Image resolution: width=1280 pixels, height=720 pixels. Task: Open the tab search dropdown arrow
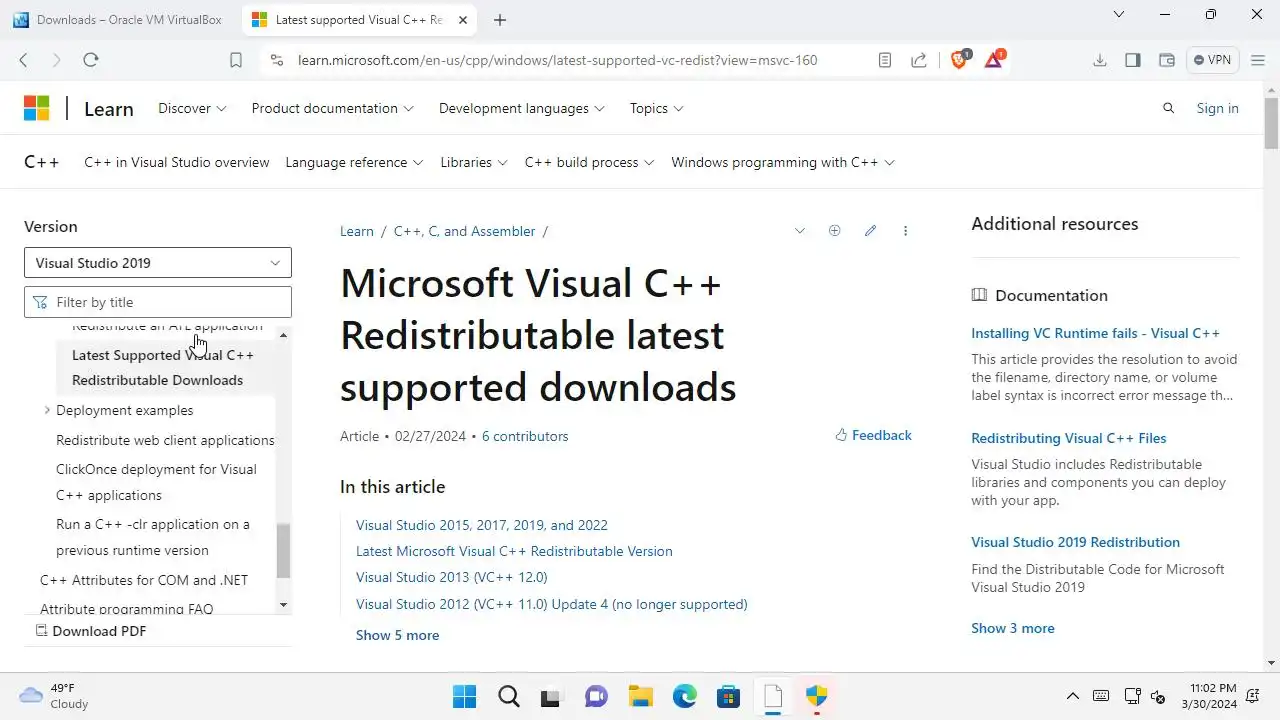(x=1119, y=15)
